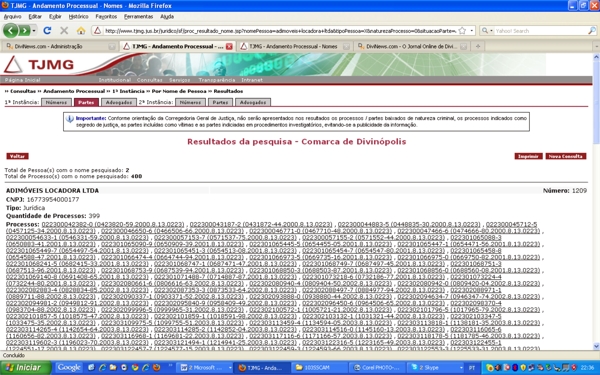Bookmark this page with the star icon
The width and height of the screenshot is (600, 375).
click(462, 31)
